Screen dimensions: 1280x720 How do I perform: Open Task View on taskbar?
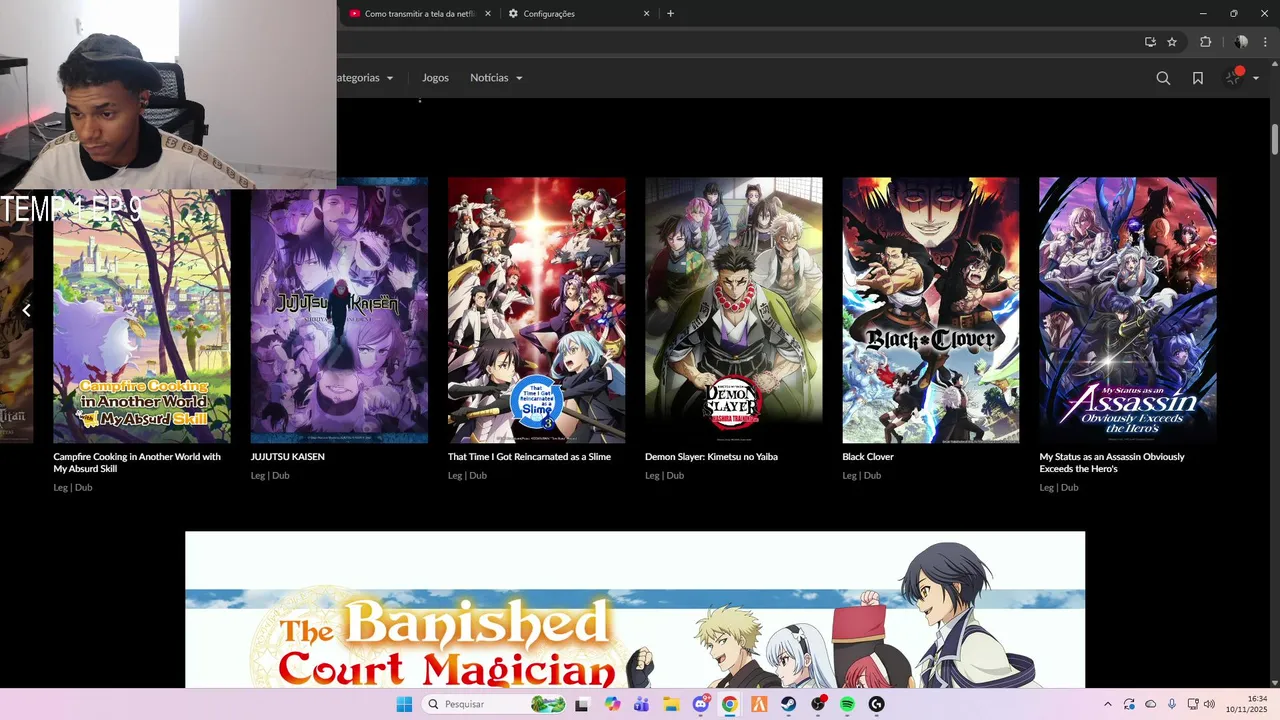(582, 704)
